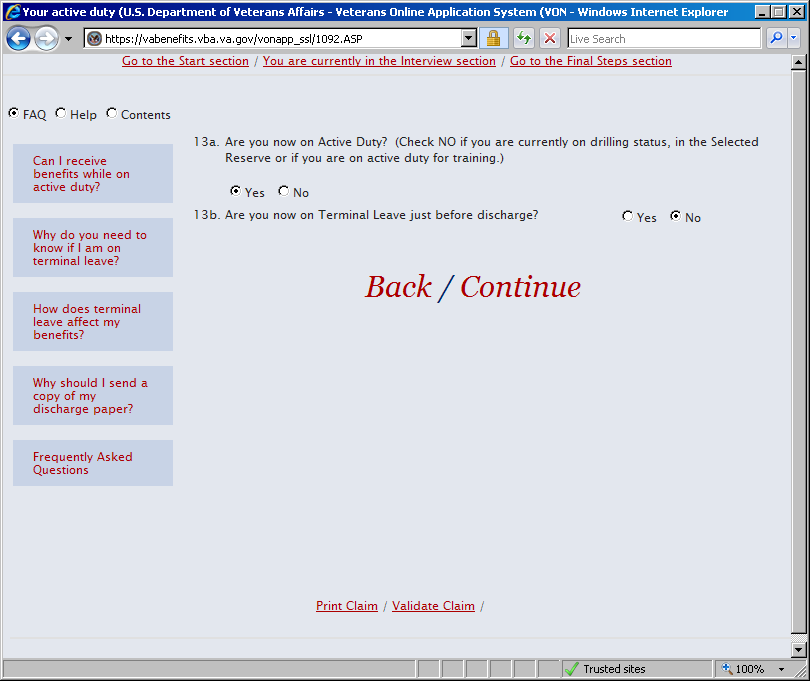This screenshot has width=810, height=681.
Task: Select the Contents radio button
Action: click(x=112, y=113)
